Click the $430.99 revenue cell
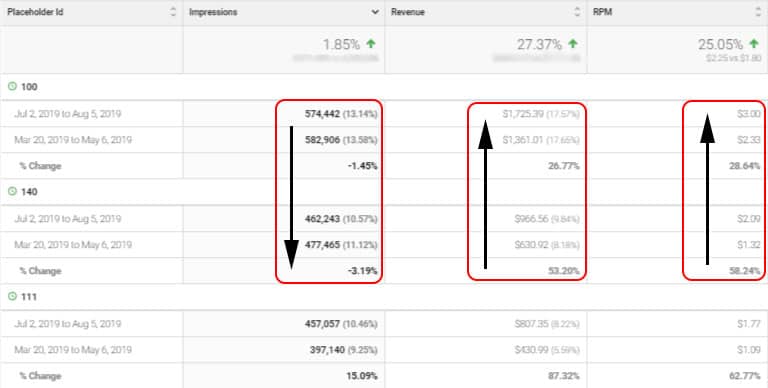 [486, 350]
